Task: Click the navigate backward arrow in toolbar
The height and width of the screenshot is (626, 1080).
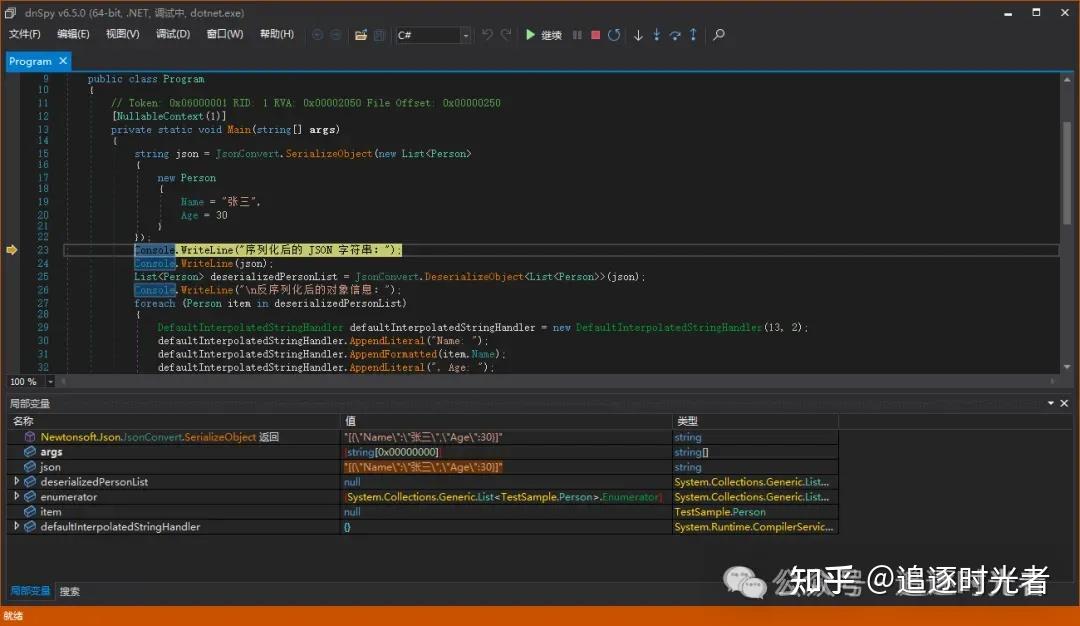Action: click(317, 34)
